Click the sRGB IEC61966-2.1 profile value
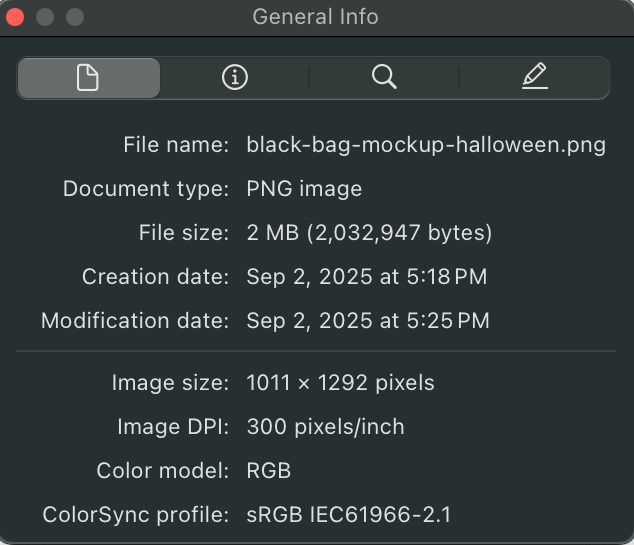 [x=349, y=515]
